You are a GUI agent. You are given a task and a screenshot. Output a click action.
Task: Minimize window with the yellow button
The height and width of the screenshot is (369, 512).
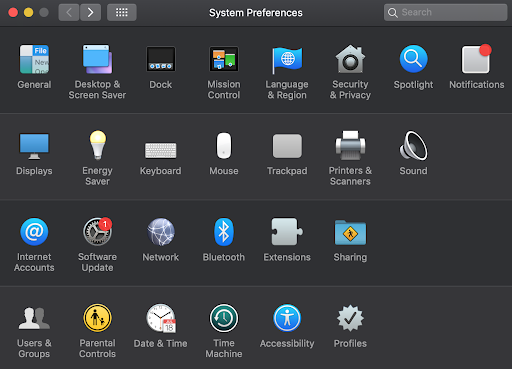click(x=29, y=13)
